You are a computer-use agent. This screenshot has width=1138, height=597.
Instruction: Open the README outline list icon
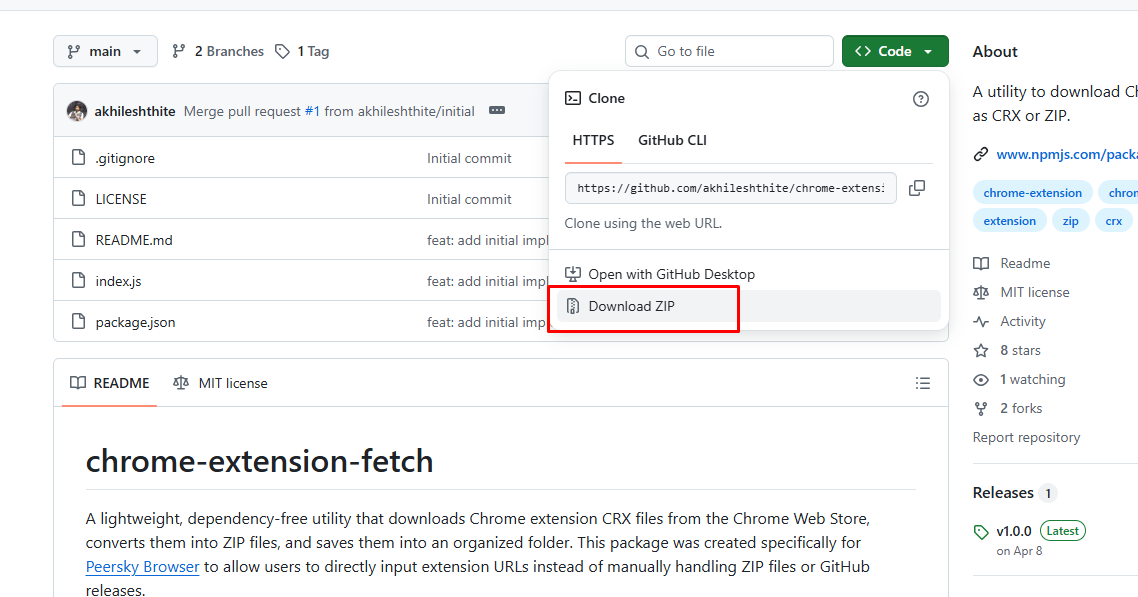coord(923,383)
